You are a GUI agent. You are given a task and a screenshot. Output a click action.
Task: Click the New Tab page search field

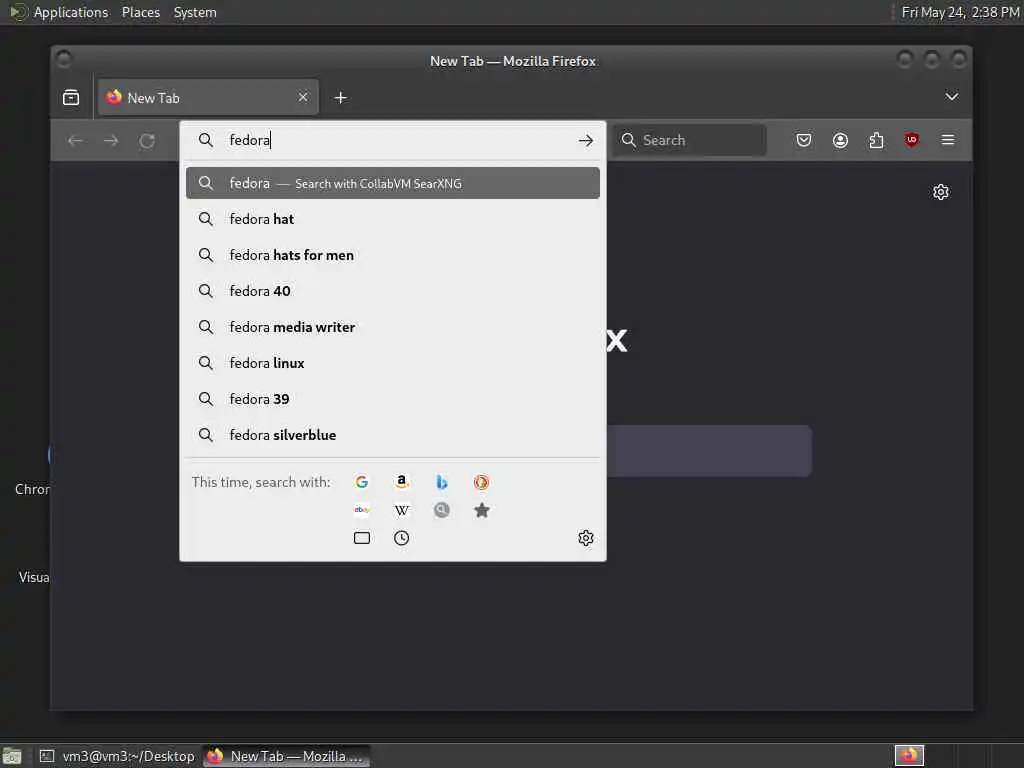click(709, 451)
